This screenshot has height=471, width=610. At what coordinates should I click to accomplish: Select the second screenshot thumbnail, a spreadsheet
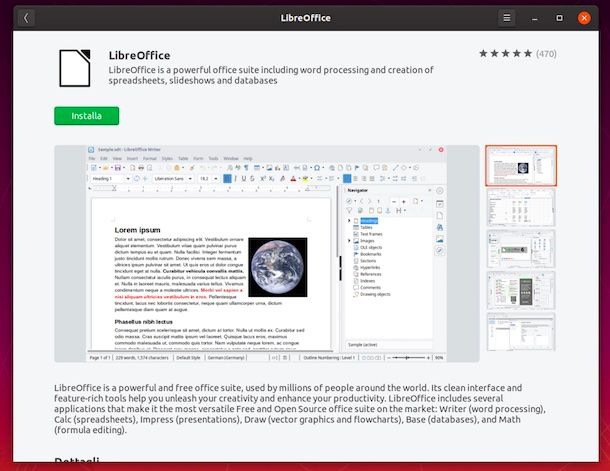(521, 208)
